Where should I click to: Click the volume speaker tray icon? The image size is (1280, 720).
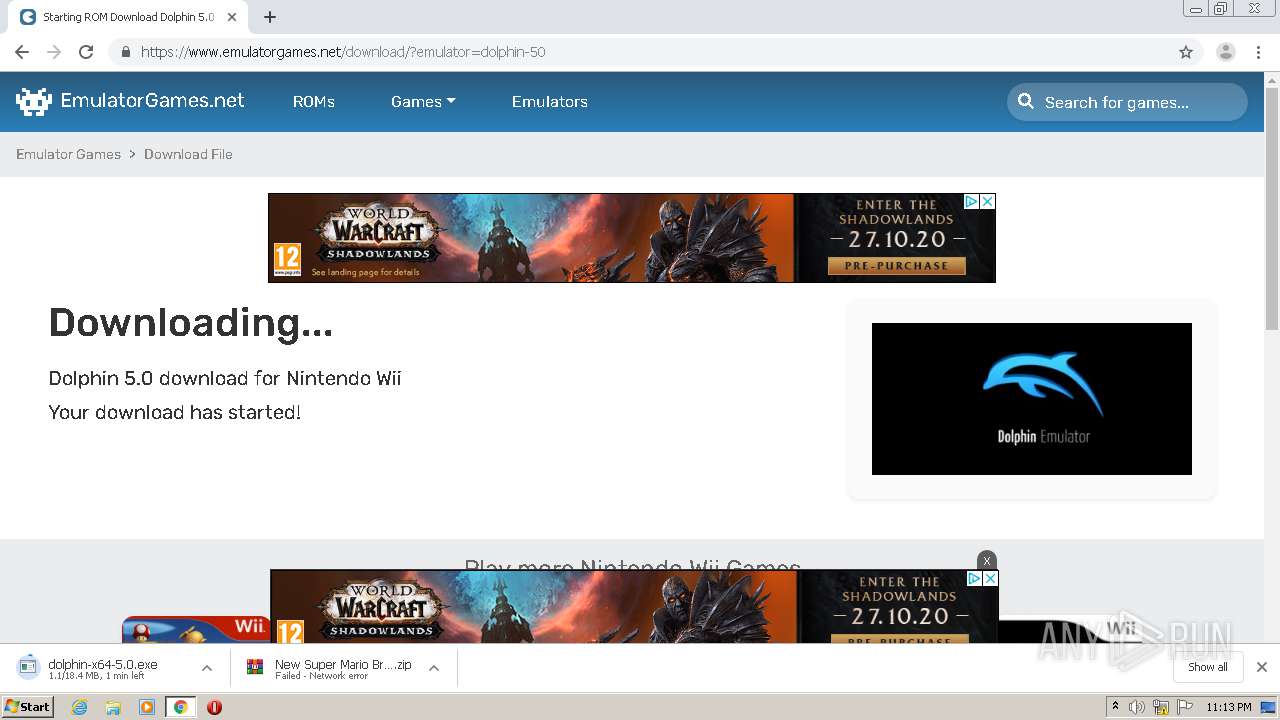(x=1137, y=707)
